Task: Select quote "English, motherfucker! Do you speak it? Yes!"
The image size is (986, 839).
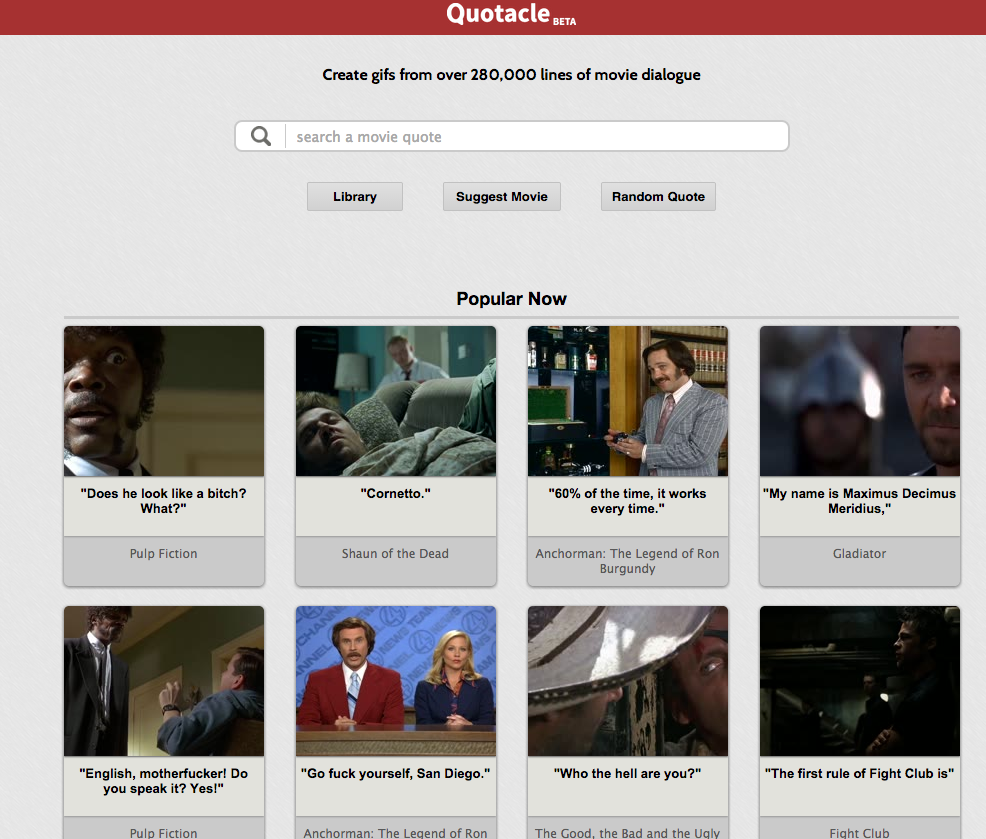Action: pyautogui.click(x=163, y=781)
